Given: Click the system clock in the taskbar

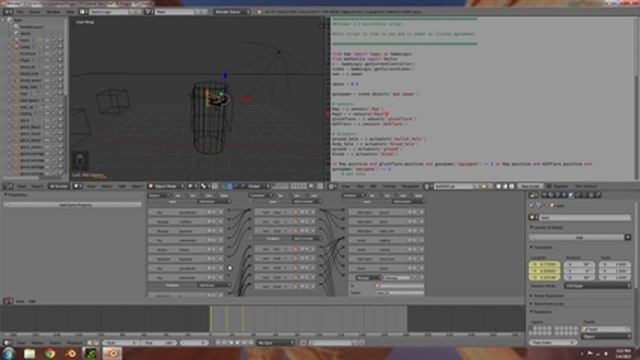Looking at the screenshot, I should tap(622, 353).
